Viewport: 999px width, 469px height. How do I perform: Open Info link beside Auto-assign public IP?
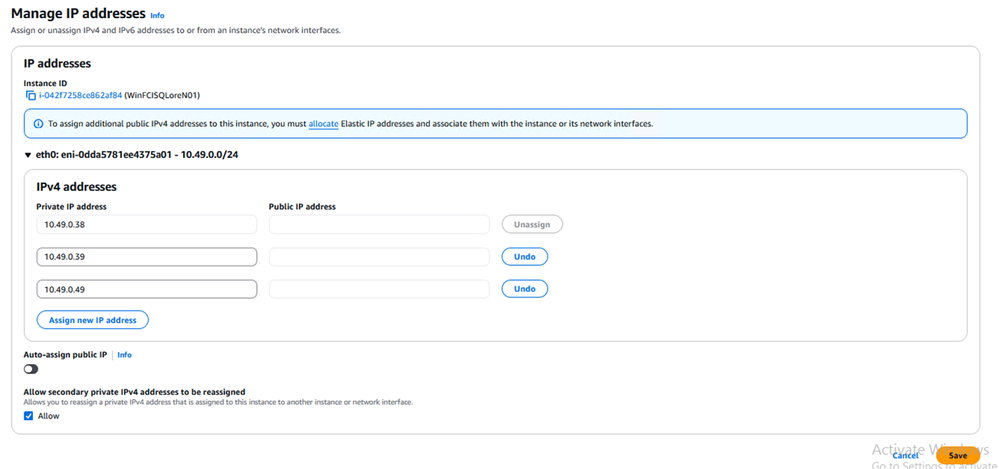(x=124, y=355)
